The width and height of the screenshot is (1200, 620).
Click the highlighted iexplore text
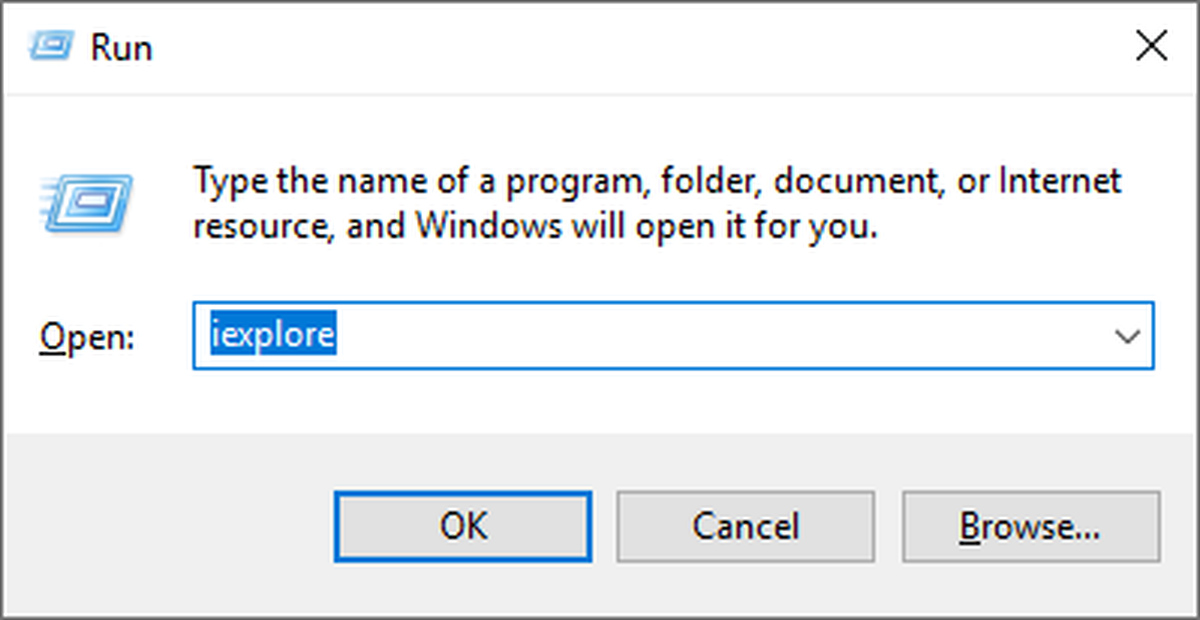click(x=272, y=335)
